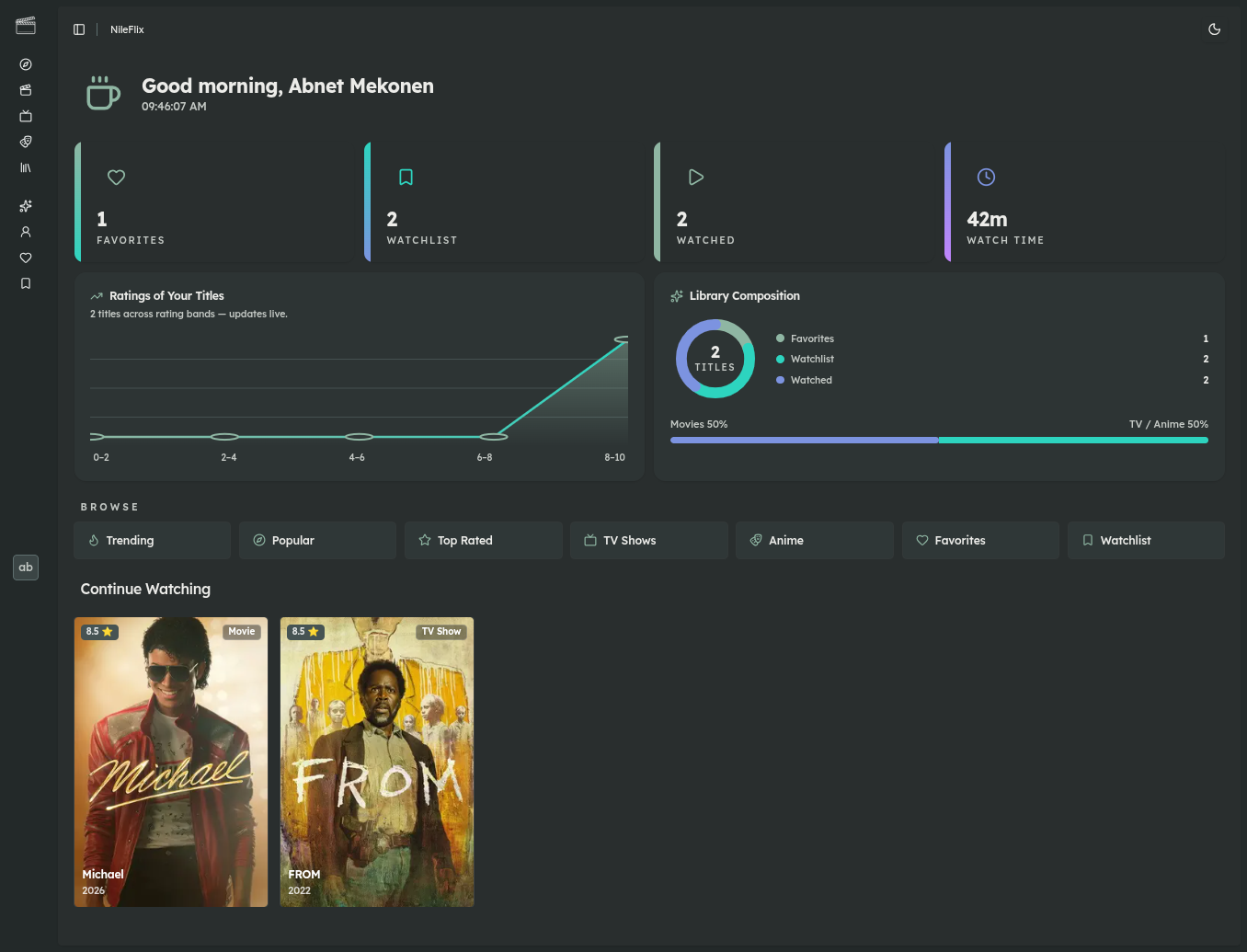Click the 'ab' user avatar
Screen dimensions: 1247x952
coord(26,568)
